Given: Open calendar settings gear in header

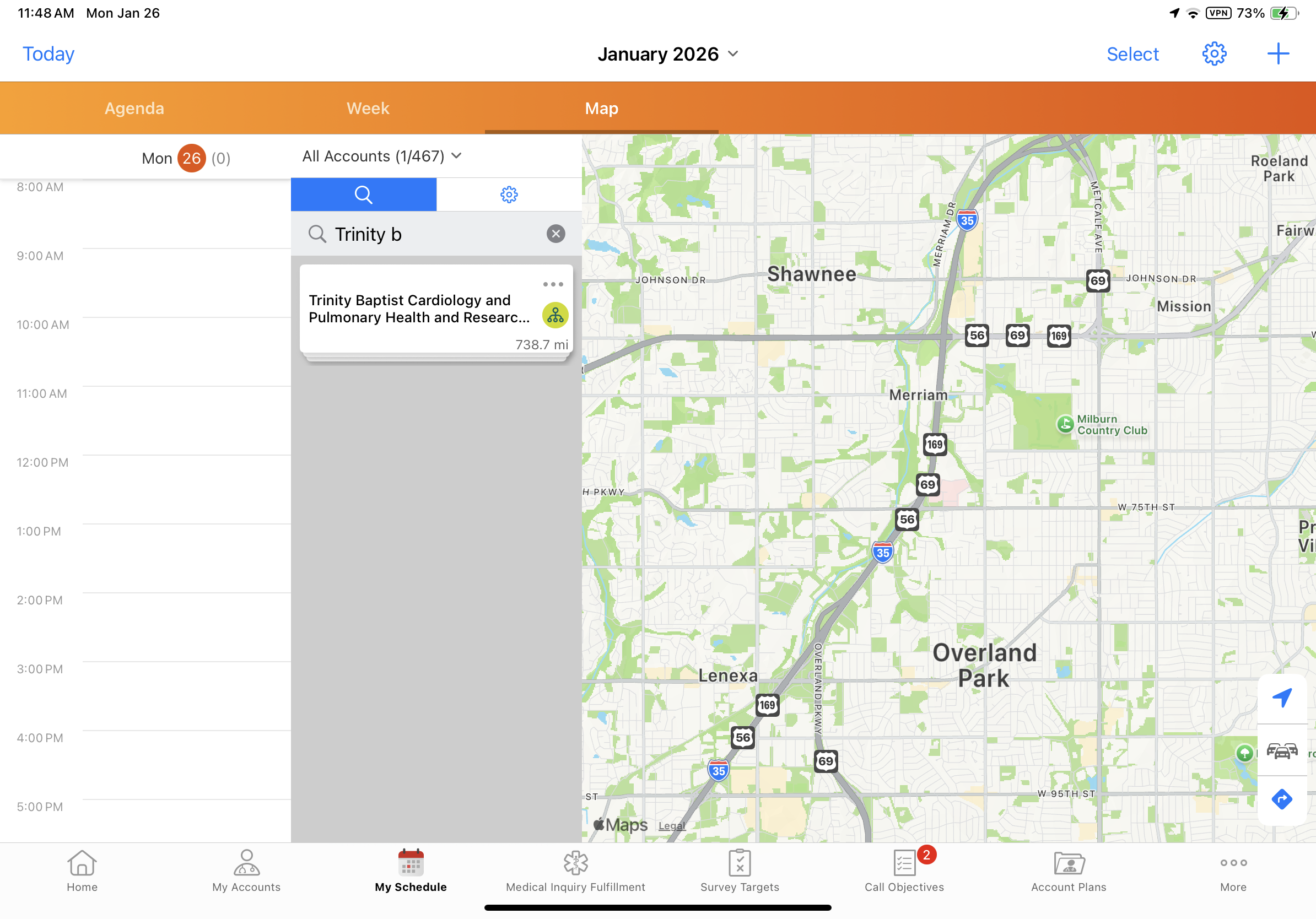Looking at the screenshot, I should [x=1213, y=54].
